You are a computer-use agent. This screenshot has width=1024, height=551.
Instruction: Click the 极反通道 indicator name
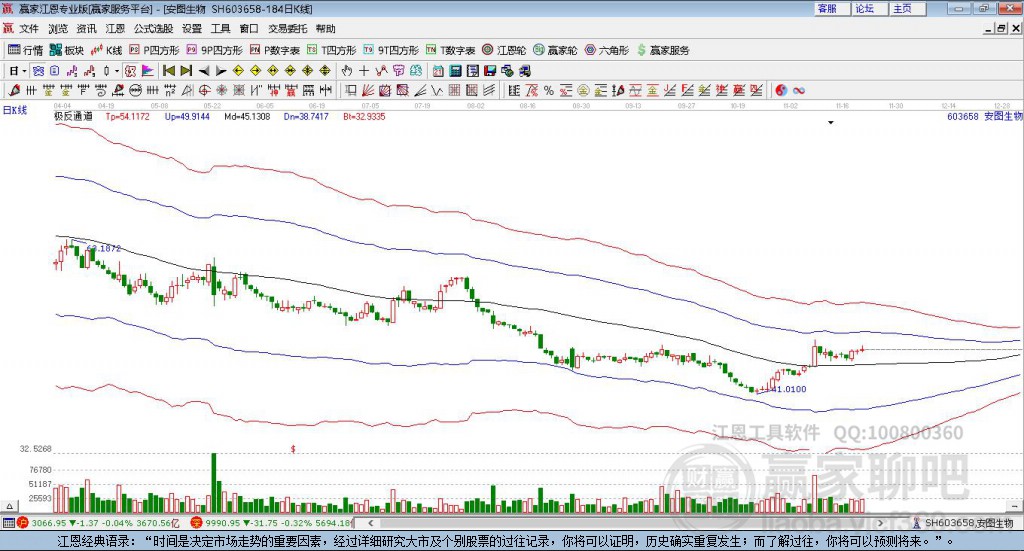pyautogui.click(x=73, y=116)
